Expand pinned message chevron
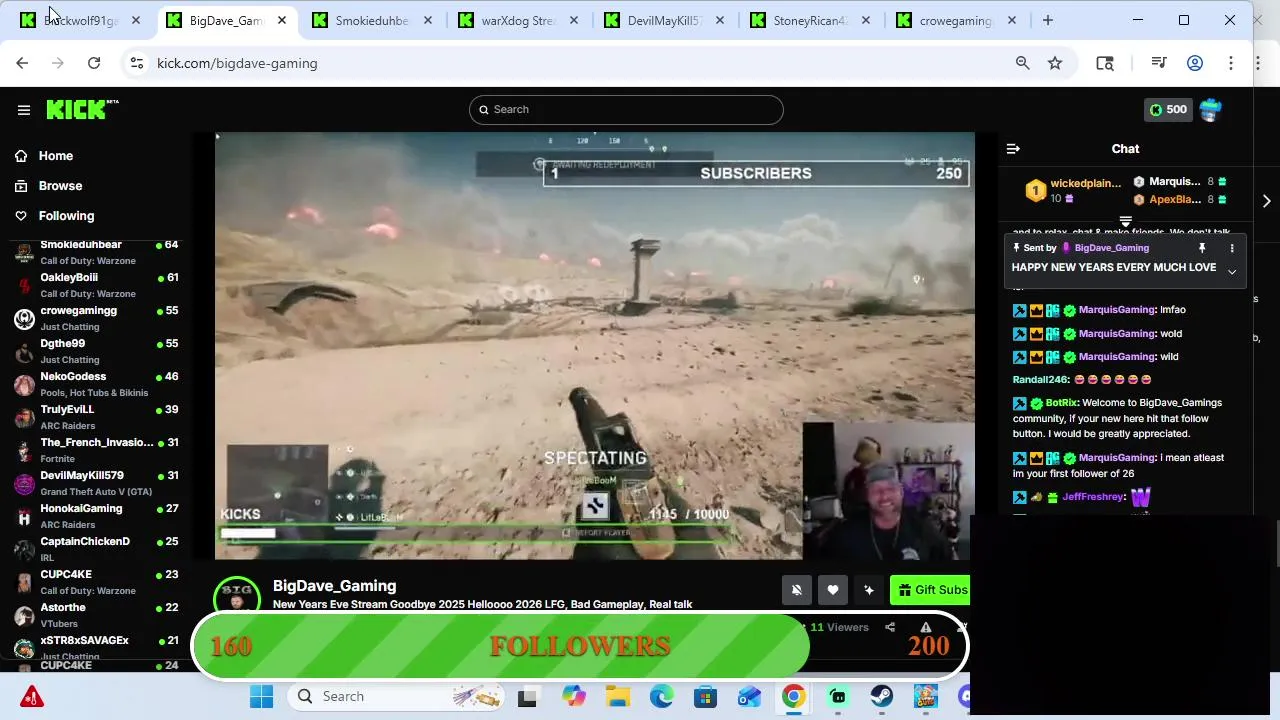Viewport: 1280px width, 720px height. (1232, 271)
